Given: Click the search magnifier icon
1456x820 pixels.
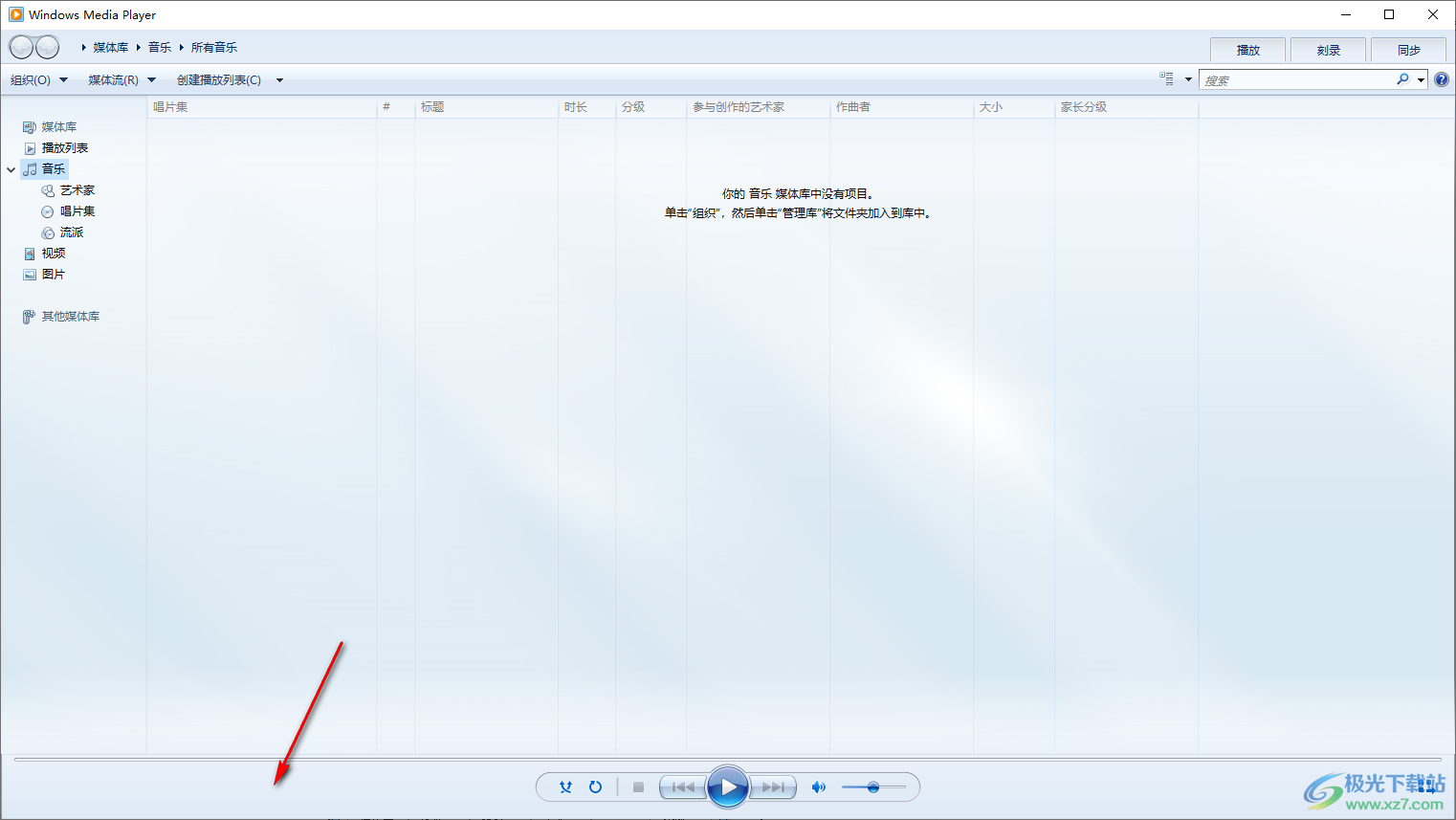Looking at the screenshot, I should (1402, 79).
